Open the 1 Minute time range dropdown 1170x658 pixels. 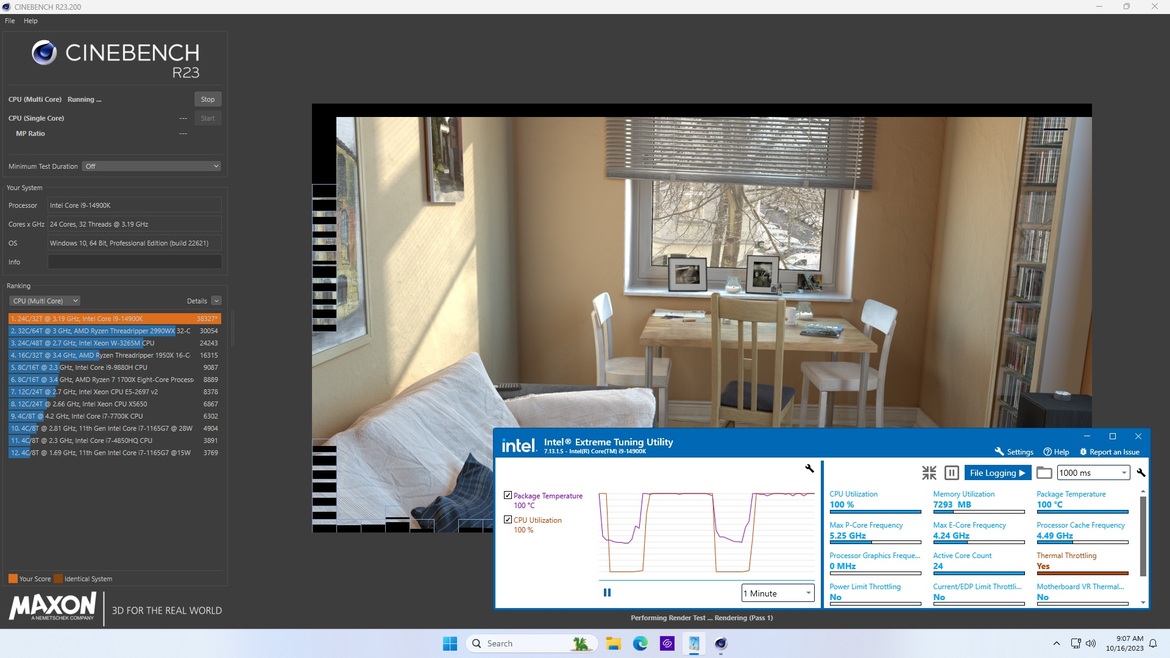pos(777,593)
